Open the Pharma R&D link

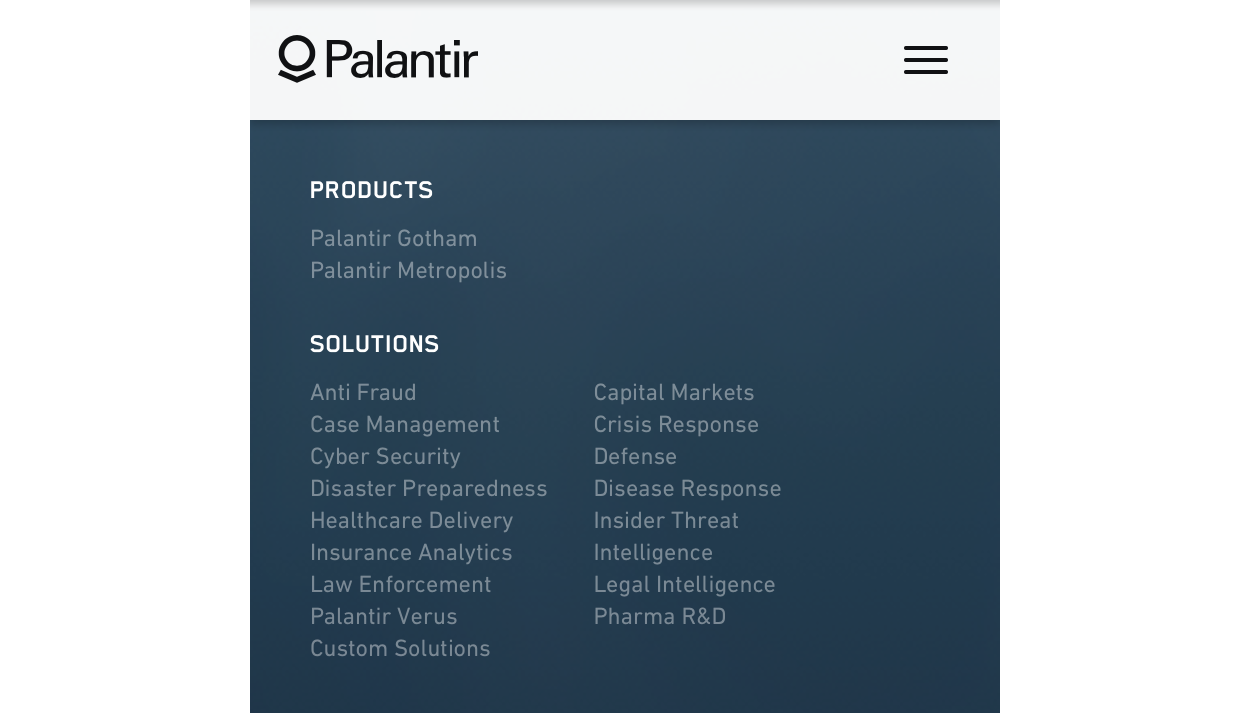659,617
